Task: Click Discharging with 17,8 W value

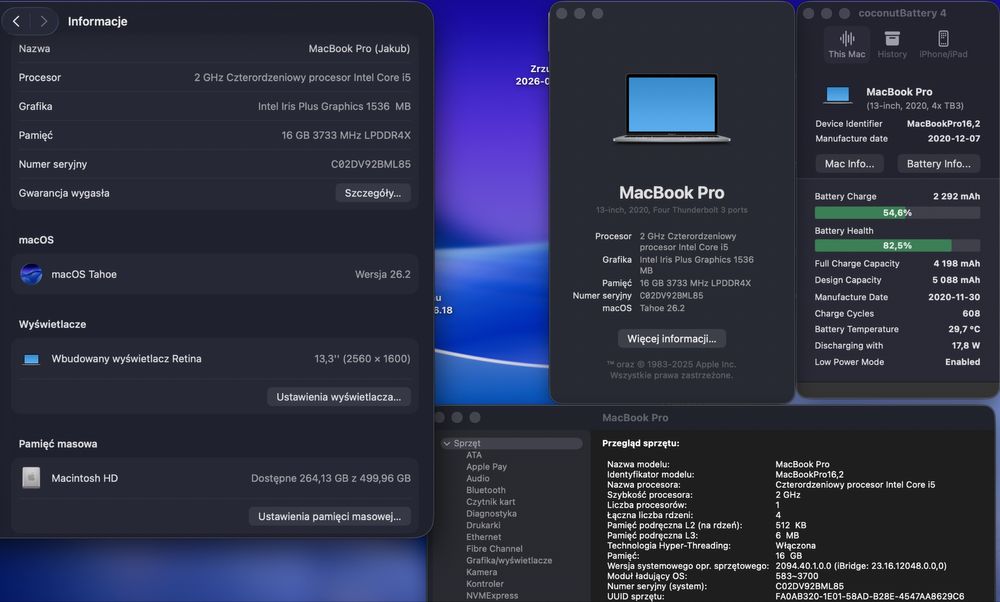Action: click(x=966, y=346)
